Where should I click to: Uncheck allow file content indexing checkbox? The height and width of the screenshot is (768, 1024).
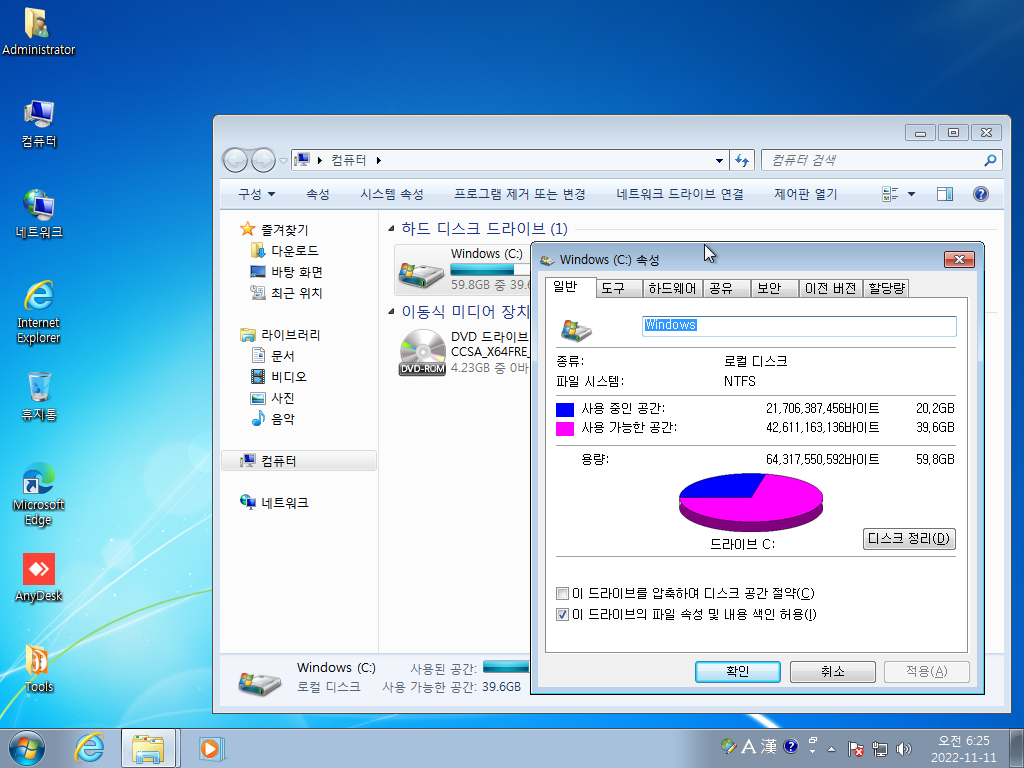tap(562, 615)
